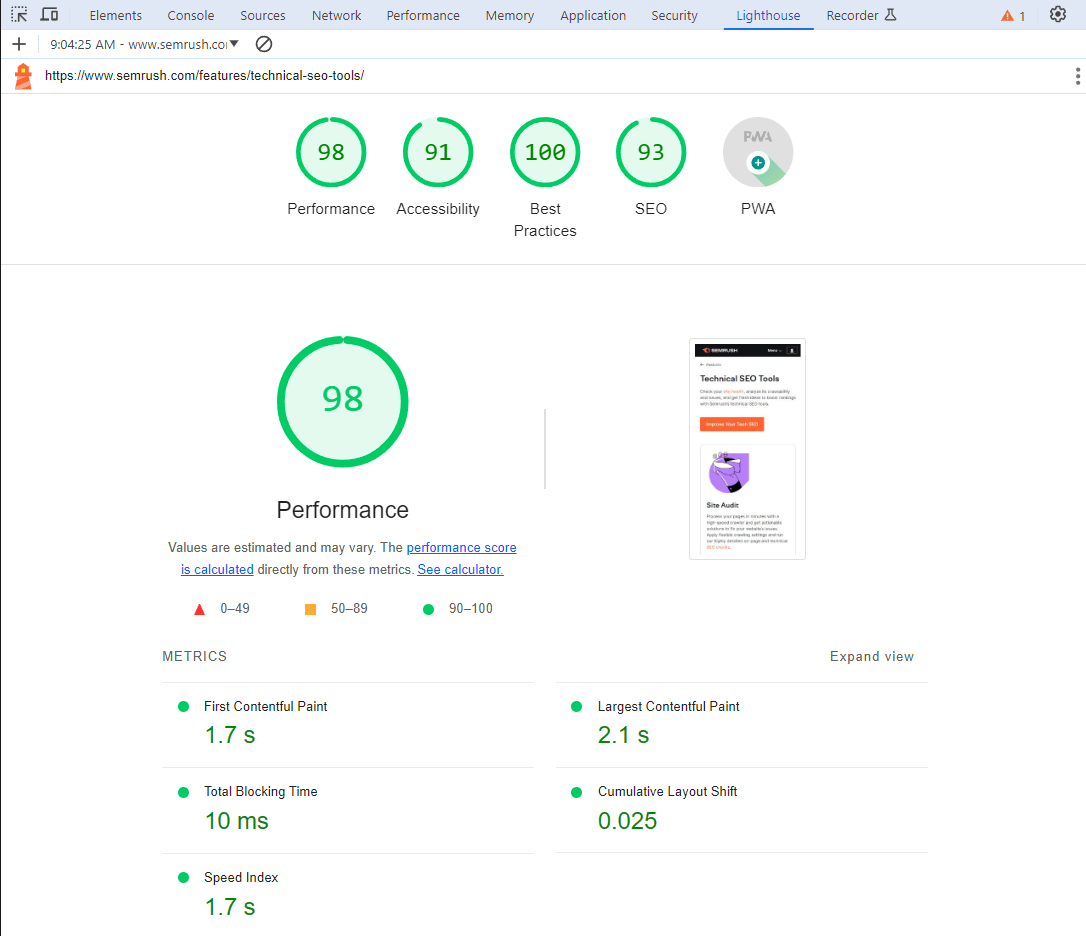The height and width of the screenshot is (936, 1086).
Task: Switch to the Elements tab
Action: [115, 15]
